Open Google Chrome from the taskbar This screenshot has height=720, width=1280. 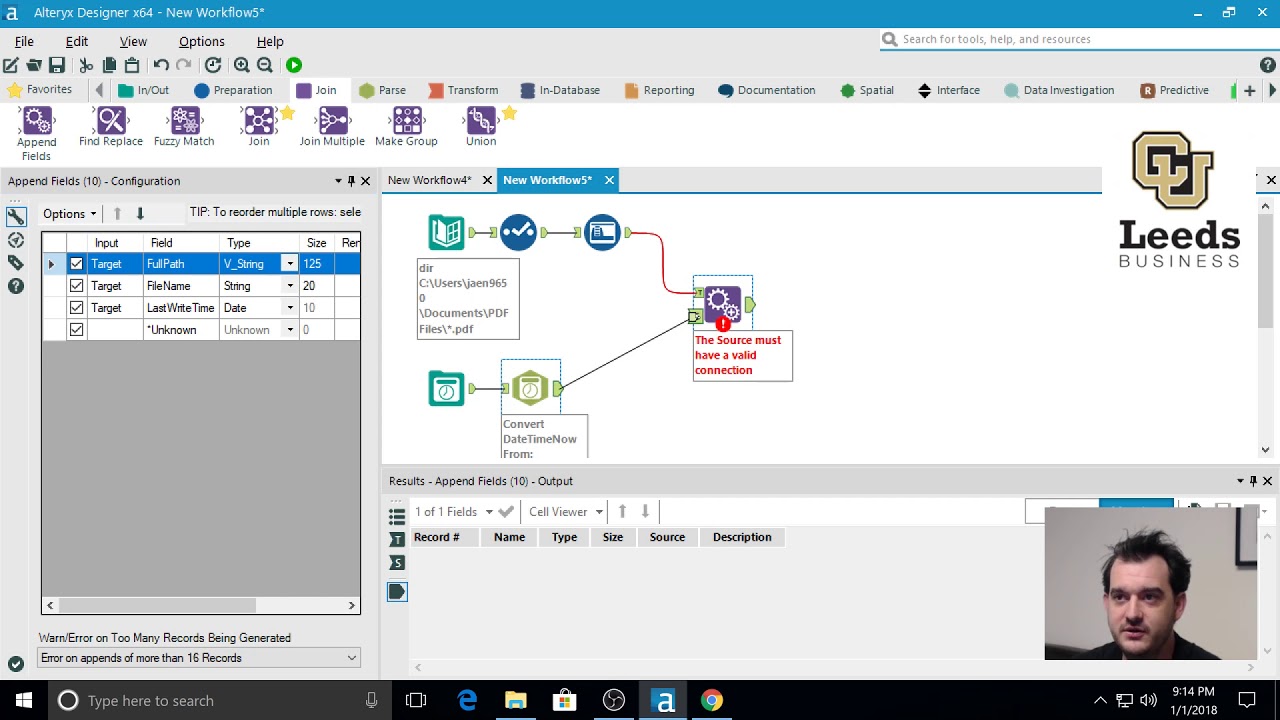tap(712, 700)
